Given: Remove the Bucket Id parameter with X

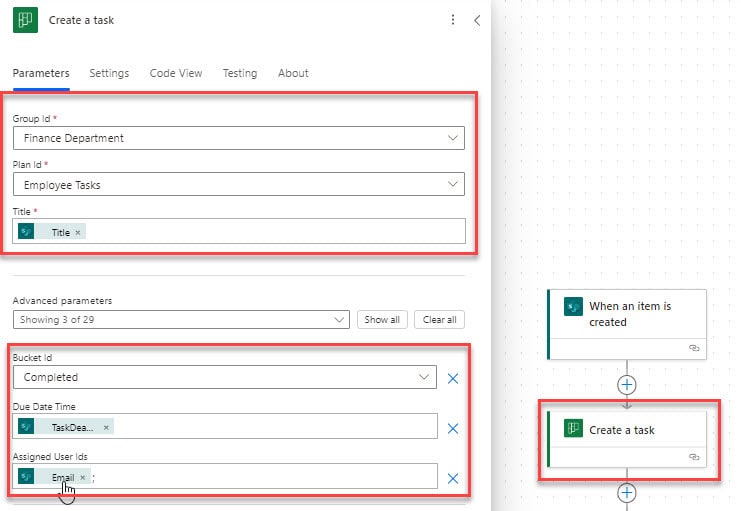Looking at the screenshot, I should coord(453,378).
